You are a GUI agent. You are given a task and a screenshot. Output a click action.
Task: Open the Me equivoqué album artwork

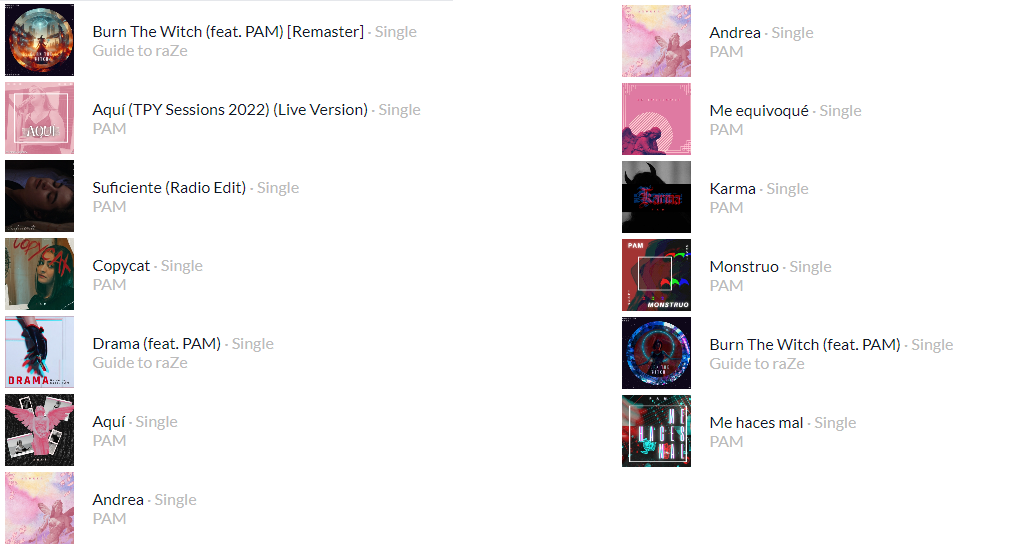coord(656,119)
